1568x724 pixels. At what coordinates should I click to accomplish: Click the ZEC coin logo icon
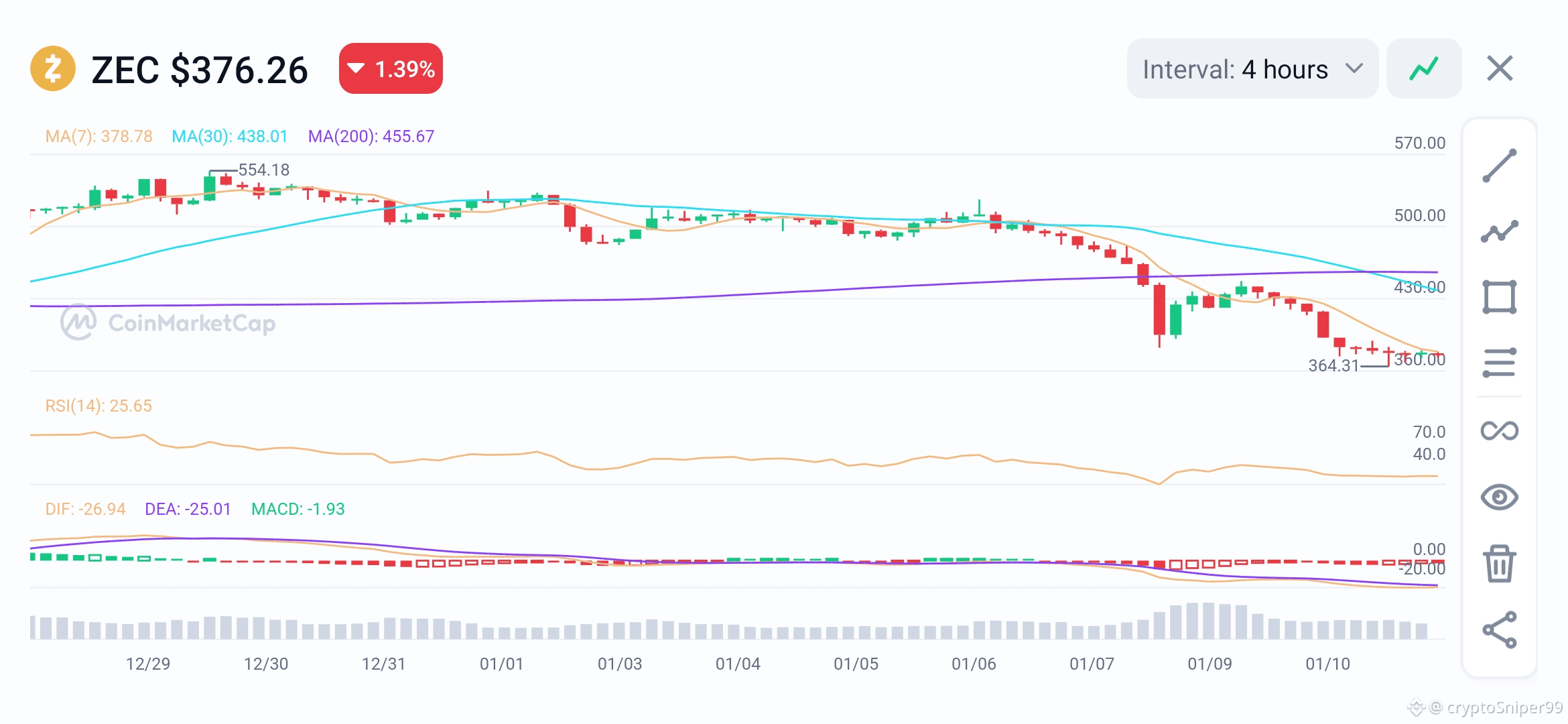pyautogui.click(x=53, y=68)
